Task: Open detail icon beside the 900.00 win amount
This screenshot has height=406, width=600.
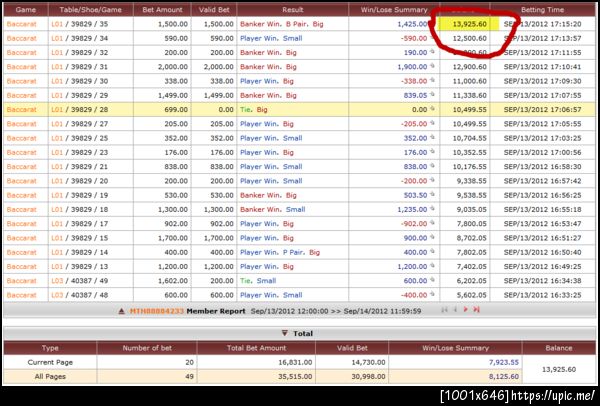Action: 432,237
